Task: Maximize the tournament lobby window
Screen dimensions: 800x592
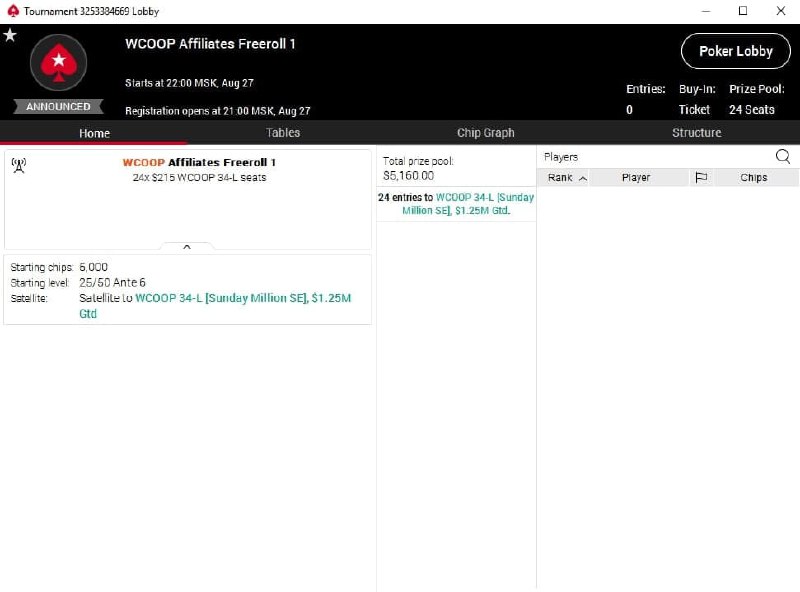Action: pyautogui.click(x=743, y=11)
